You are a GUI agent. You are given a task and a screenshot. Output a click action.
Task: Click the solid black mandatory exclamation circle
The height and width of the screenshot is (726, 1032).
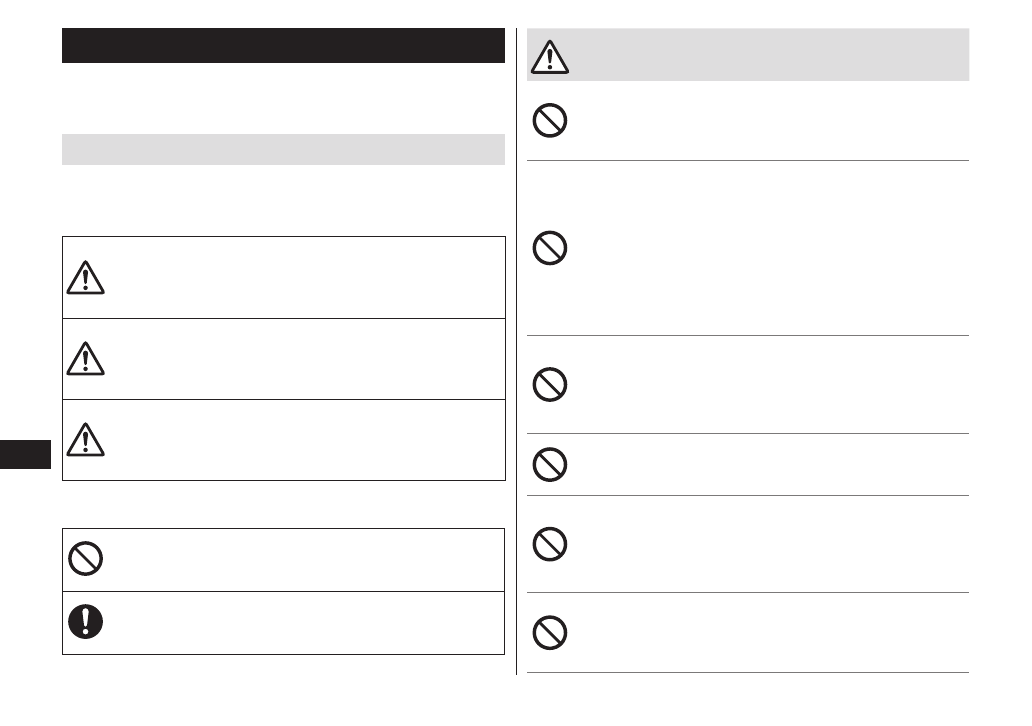86,622
